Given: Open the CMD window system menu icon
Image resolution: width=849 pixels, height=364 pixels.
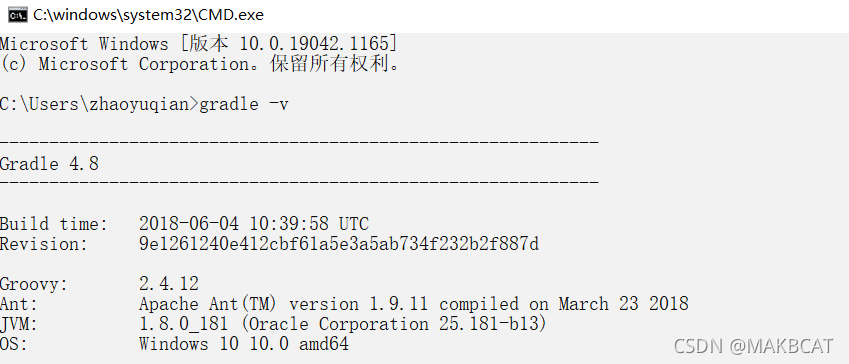Looking at the screenshot, I should tap(18, 15).
